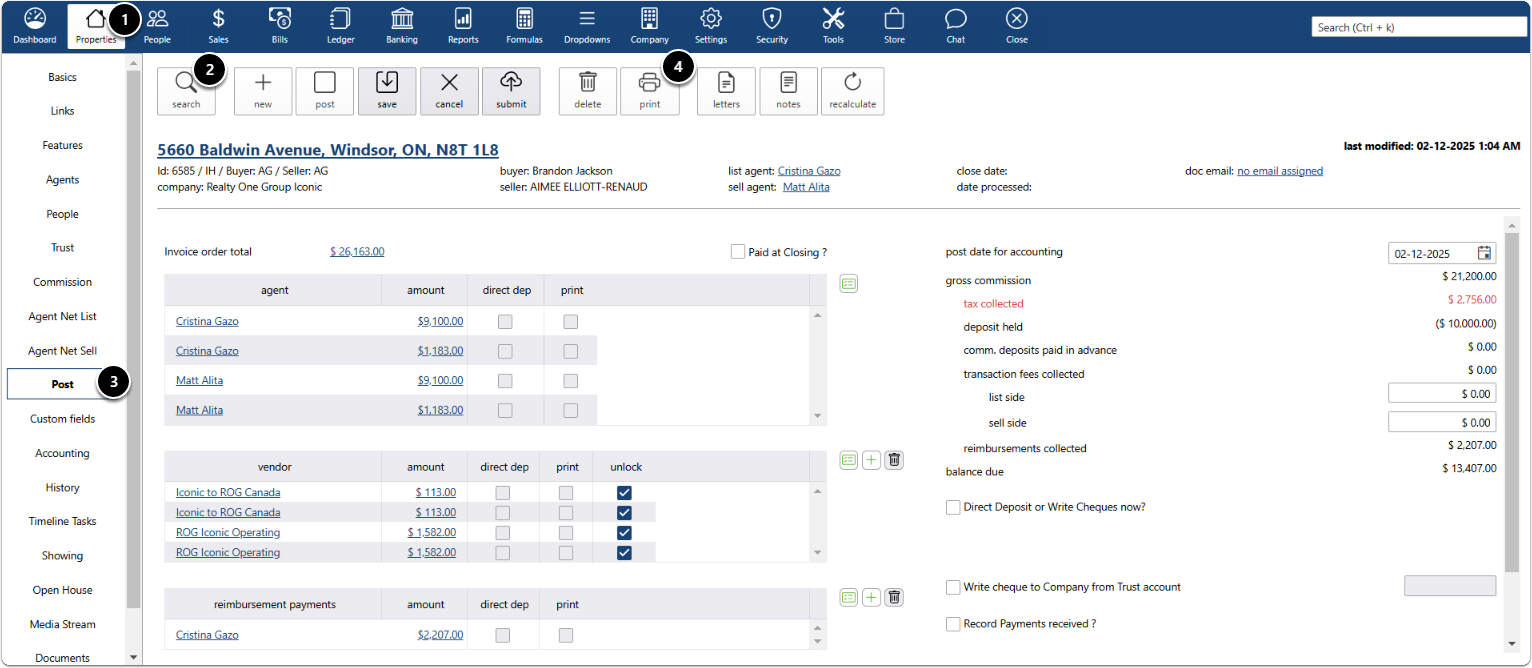
Task: Toggle Write cheque to Company from Trust account
Action: [x=953, y=587]
